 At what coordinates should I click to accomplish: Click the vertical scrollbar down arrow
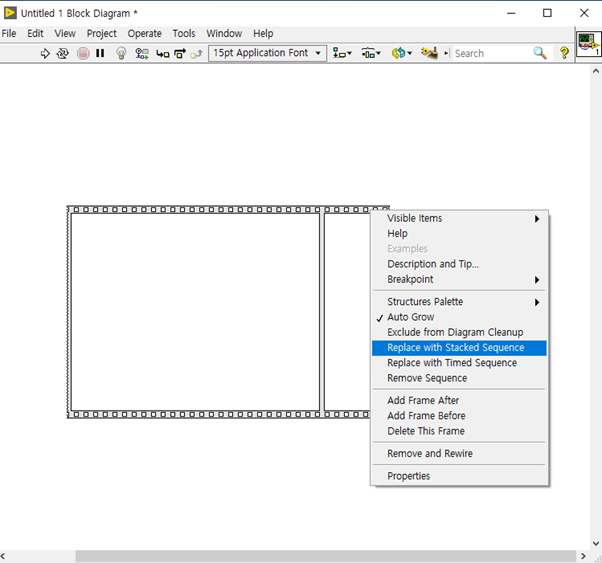tap(595, 543)
